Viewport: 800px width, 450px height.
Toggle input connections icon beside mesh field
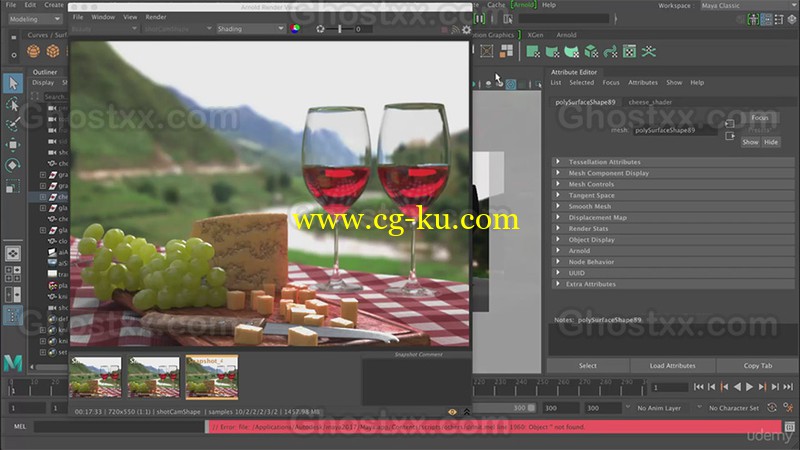[730, 124]
